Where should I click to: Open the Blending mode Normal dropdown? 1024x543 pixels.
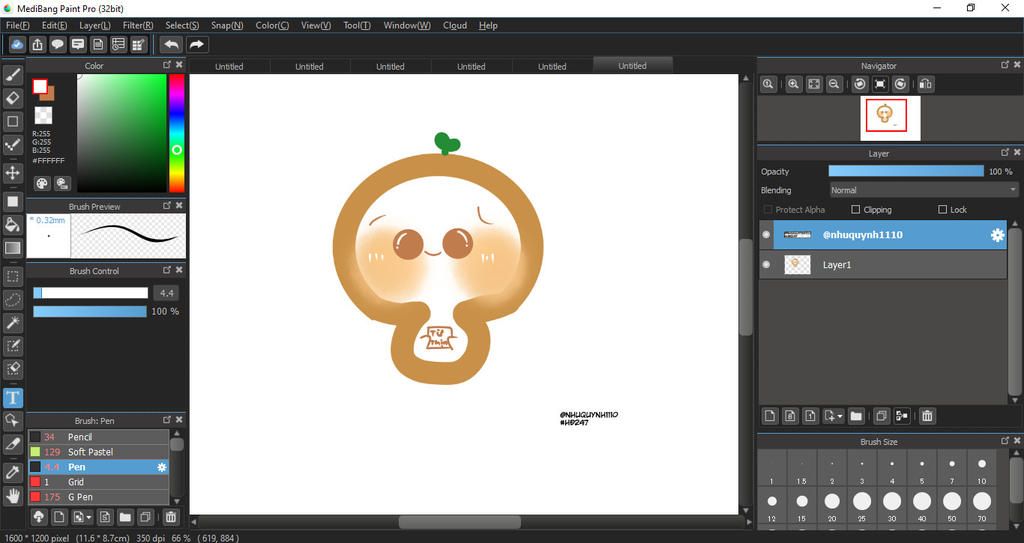click(923, 190)
